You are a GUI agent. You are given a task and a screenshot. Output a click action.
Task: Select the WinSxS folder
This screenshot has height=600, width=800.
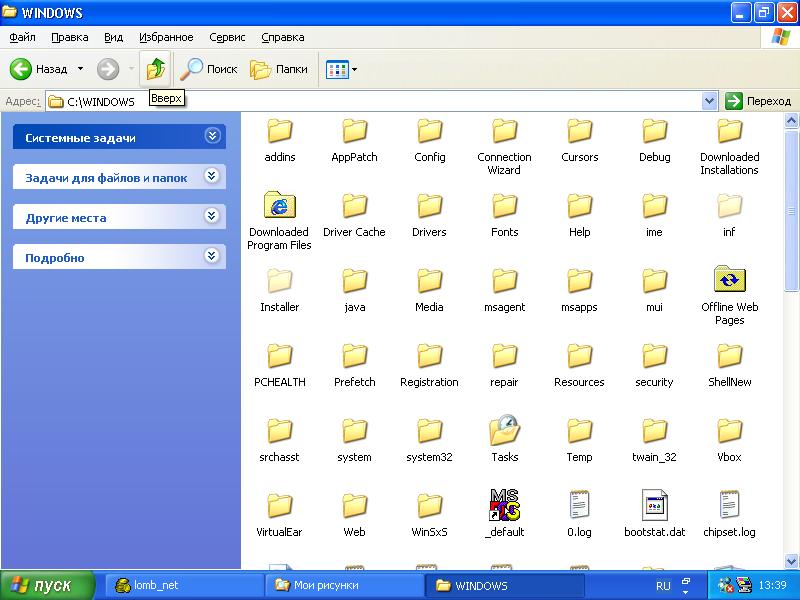429,515
